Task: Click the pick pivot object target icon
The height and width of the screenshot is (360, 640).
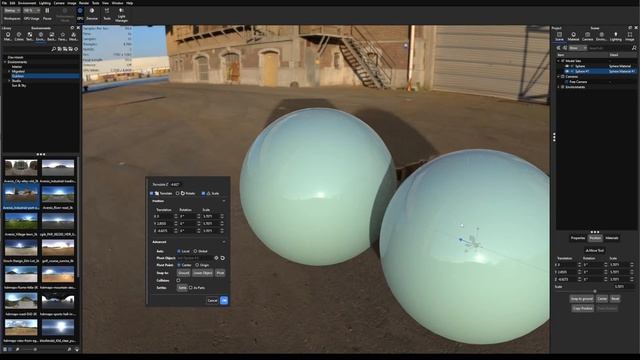Action: 216,258
